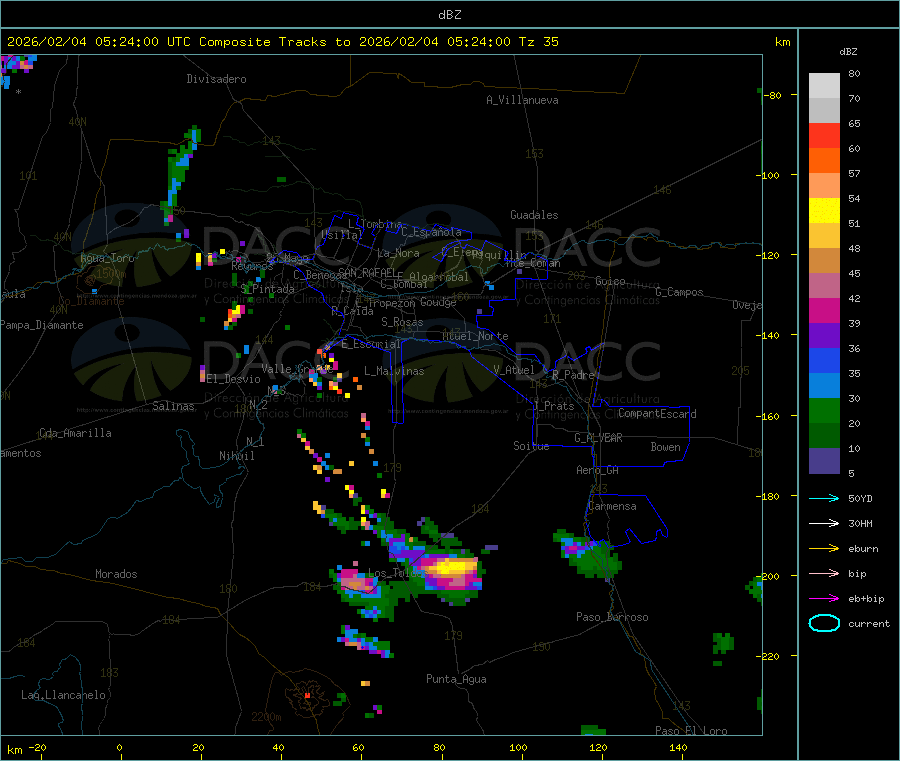Click the 'dBZ' title at top center

tap(449, 14)
